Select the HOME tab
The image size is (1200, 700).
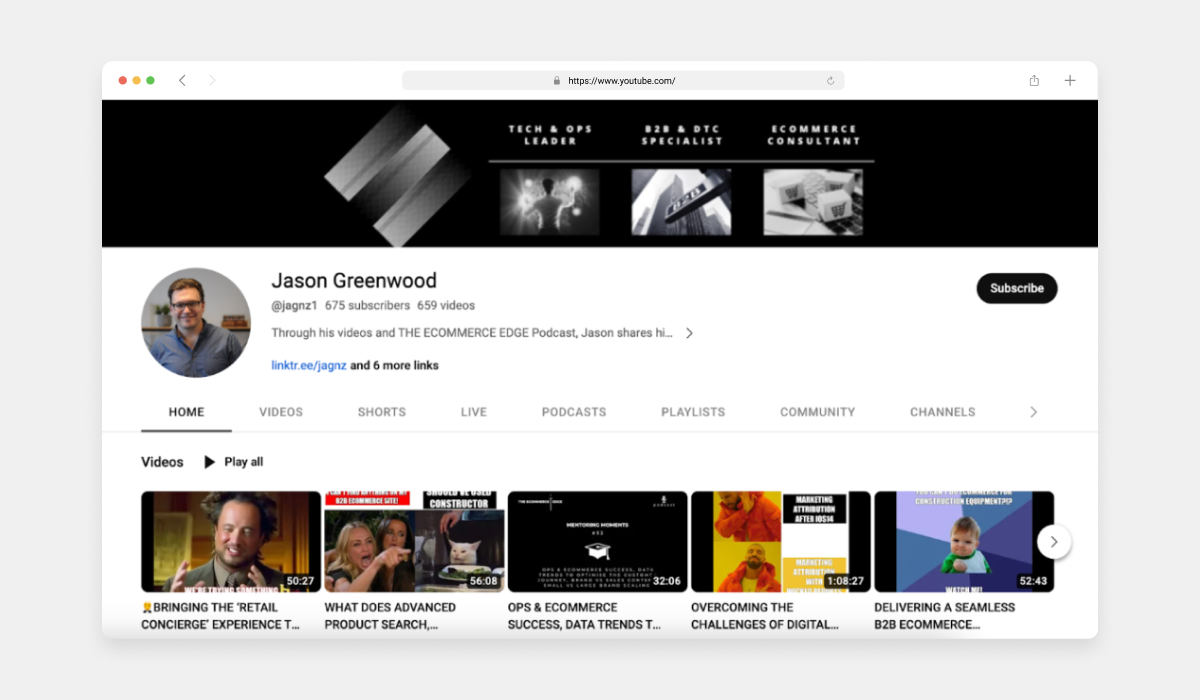tap(187, 412)
